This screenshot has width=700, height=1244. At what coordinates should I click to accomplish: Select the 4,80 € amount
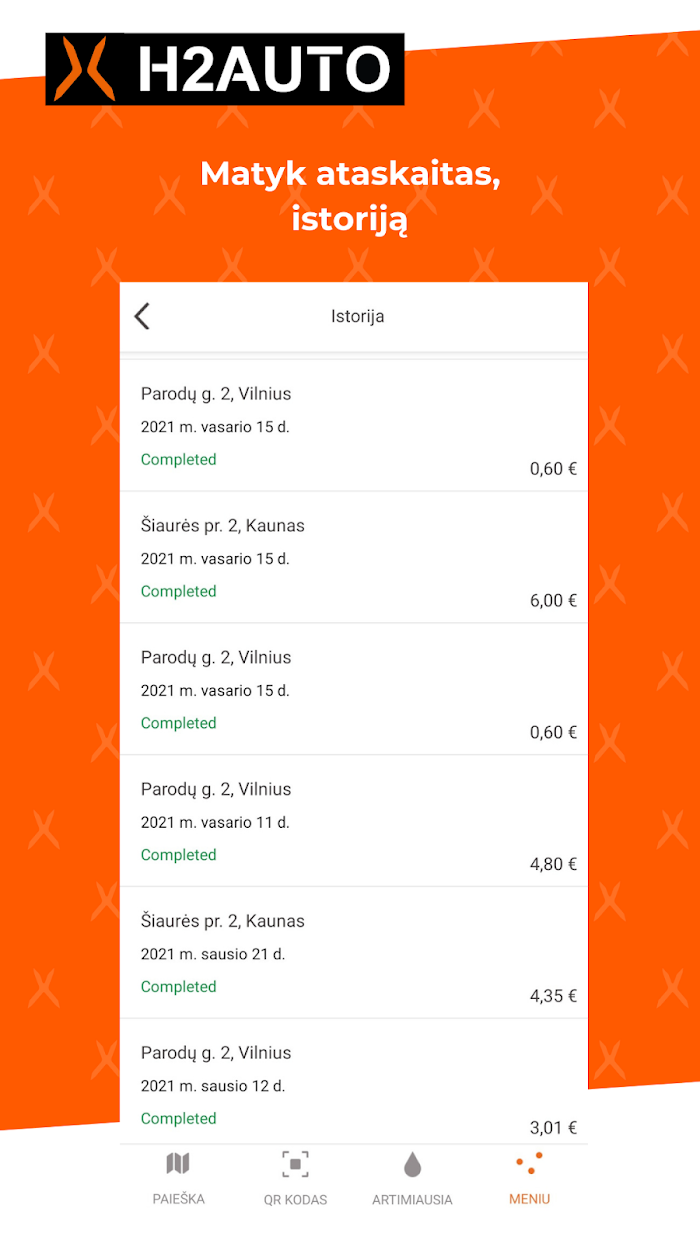pyautogui.click(x=553, y=864)
